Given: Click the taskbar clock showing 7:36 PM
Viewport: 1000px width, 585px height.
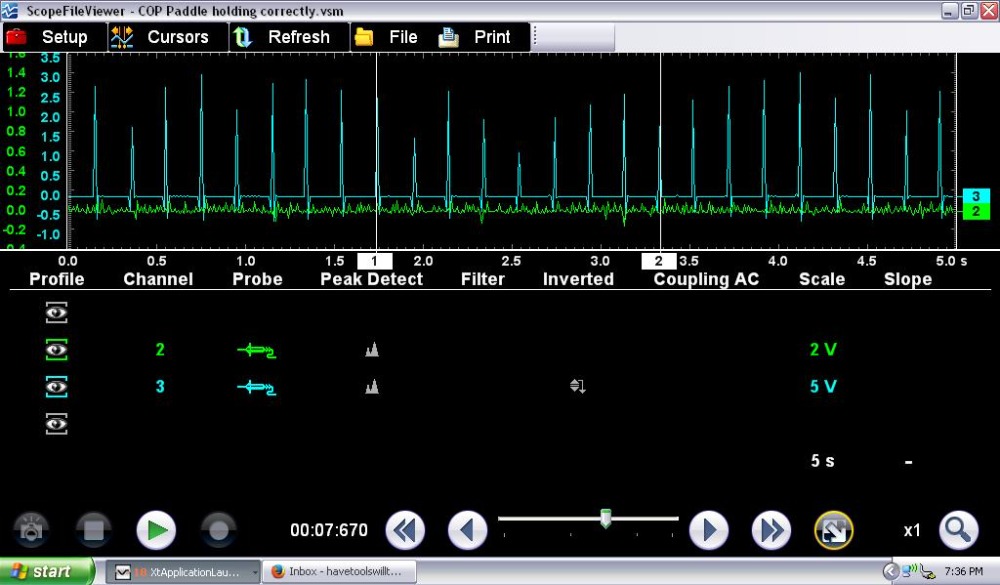Looking at the screenshot, I should [964, 572].
